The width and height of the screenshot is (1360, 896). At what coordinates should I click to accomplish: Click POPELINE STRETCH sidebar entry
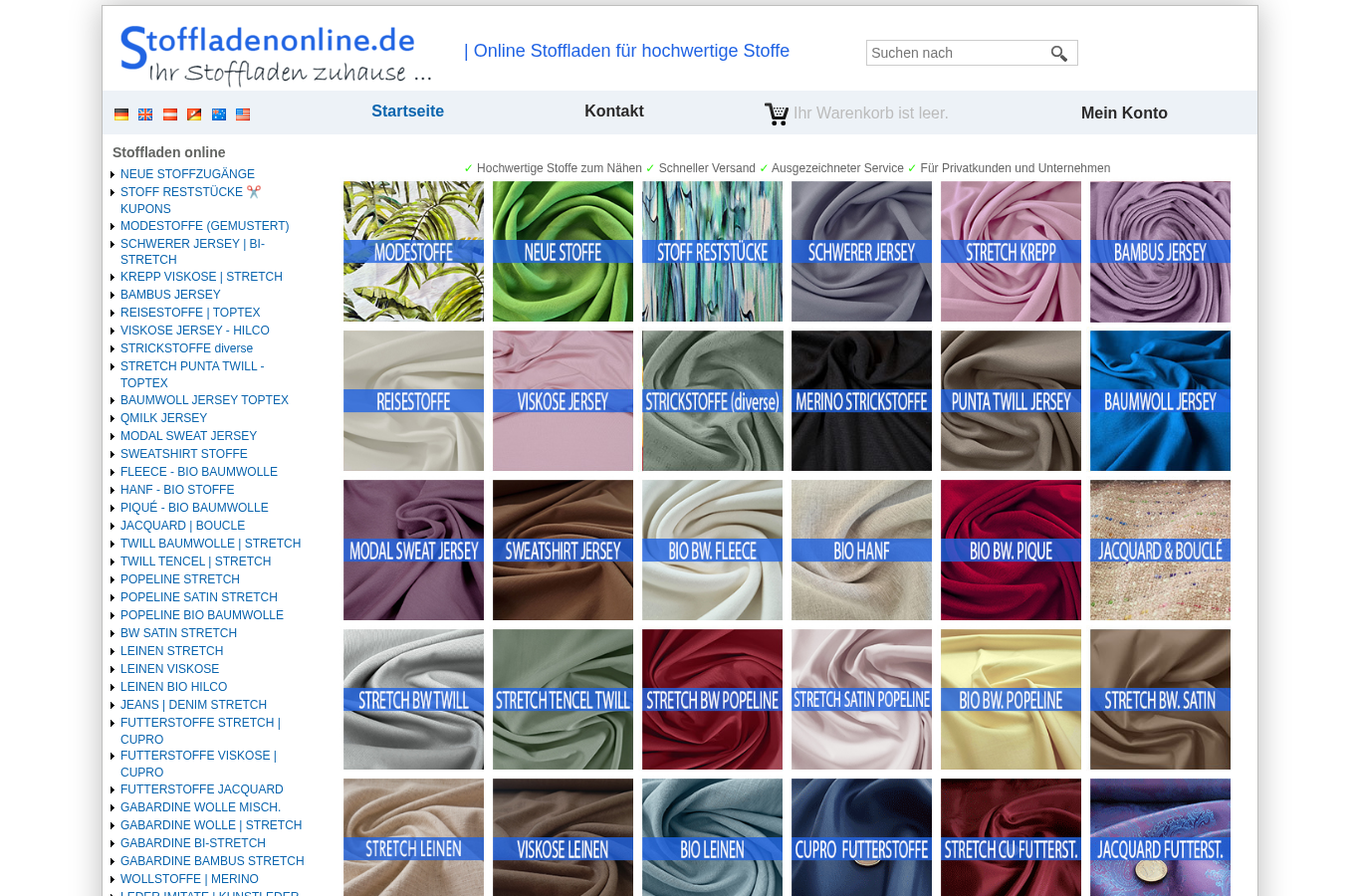coord(180,579)
